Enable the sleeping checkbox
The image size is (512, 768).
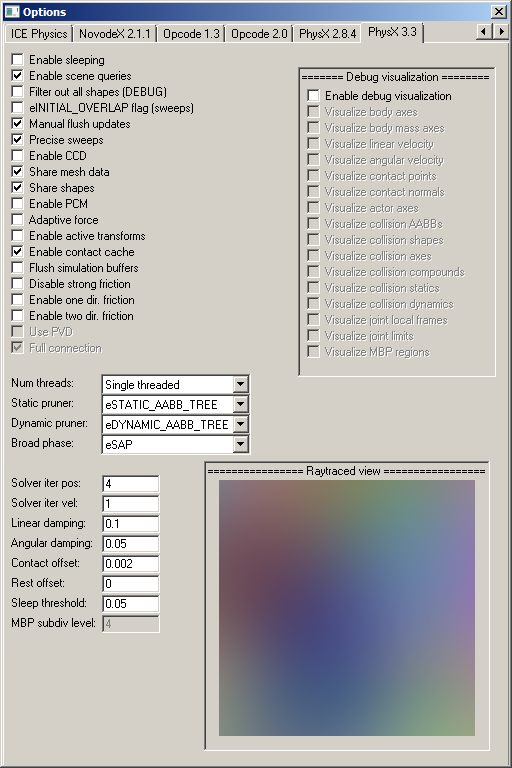tap(18, 60)
